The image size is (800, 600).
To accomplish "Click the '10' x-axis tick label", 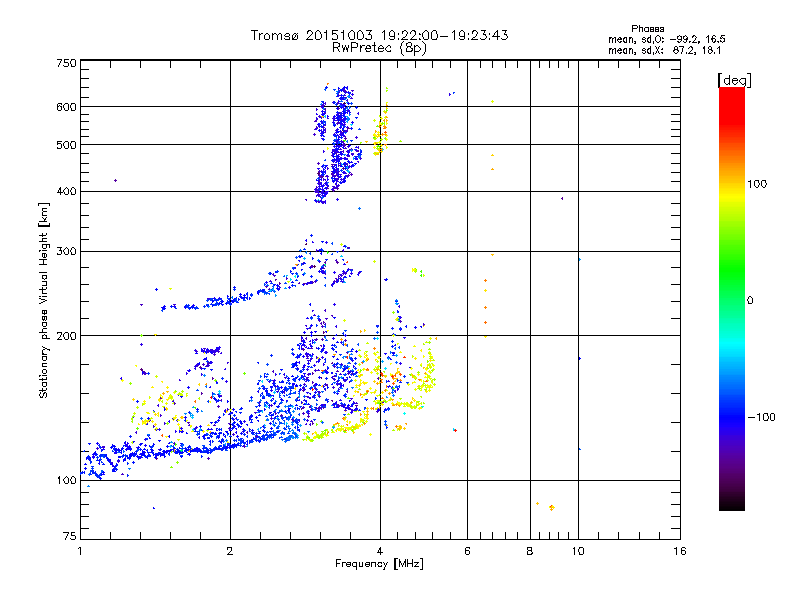I will [x=578, y=551].
